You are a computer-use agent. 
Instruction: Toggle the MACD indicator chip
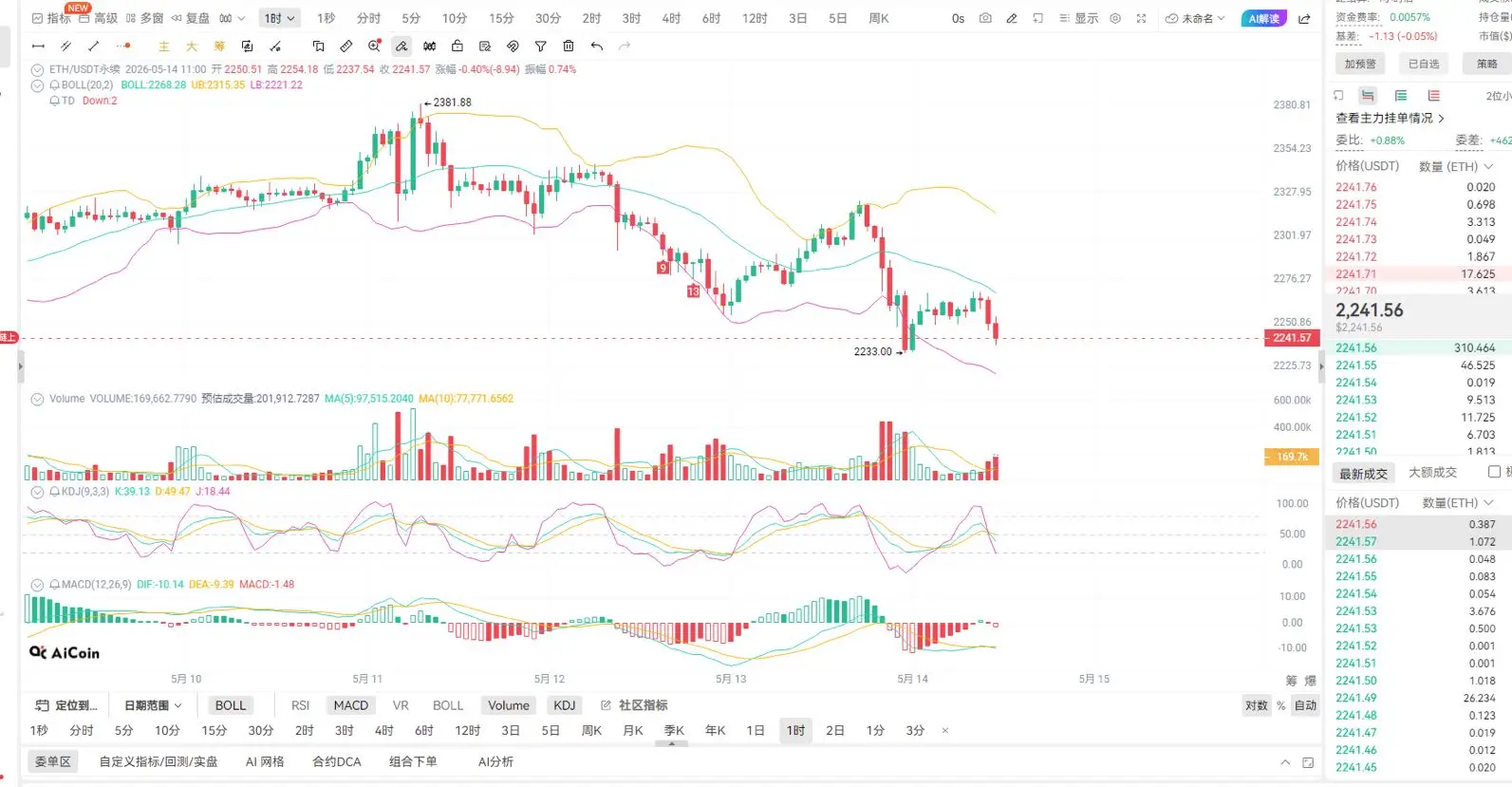point(351,705)
